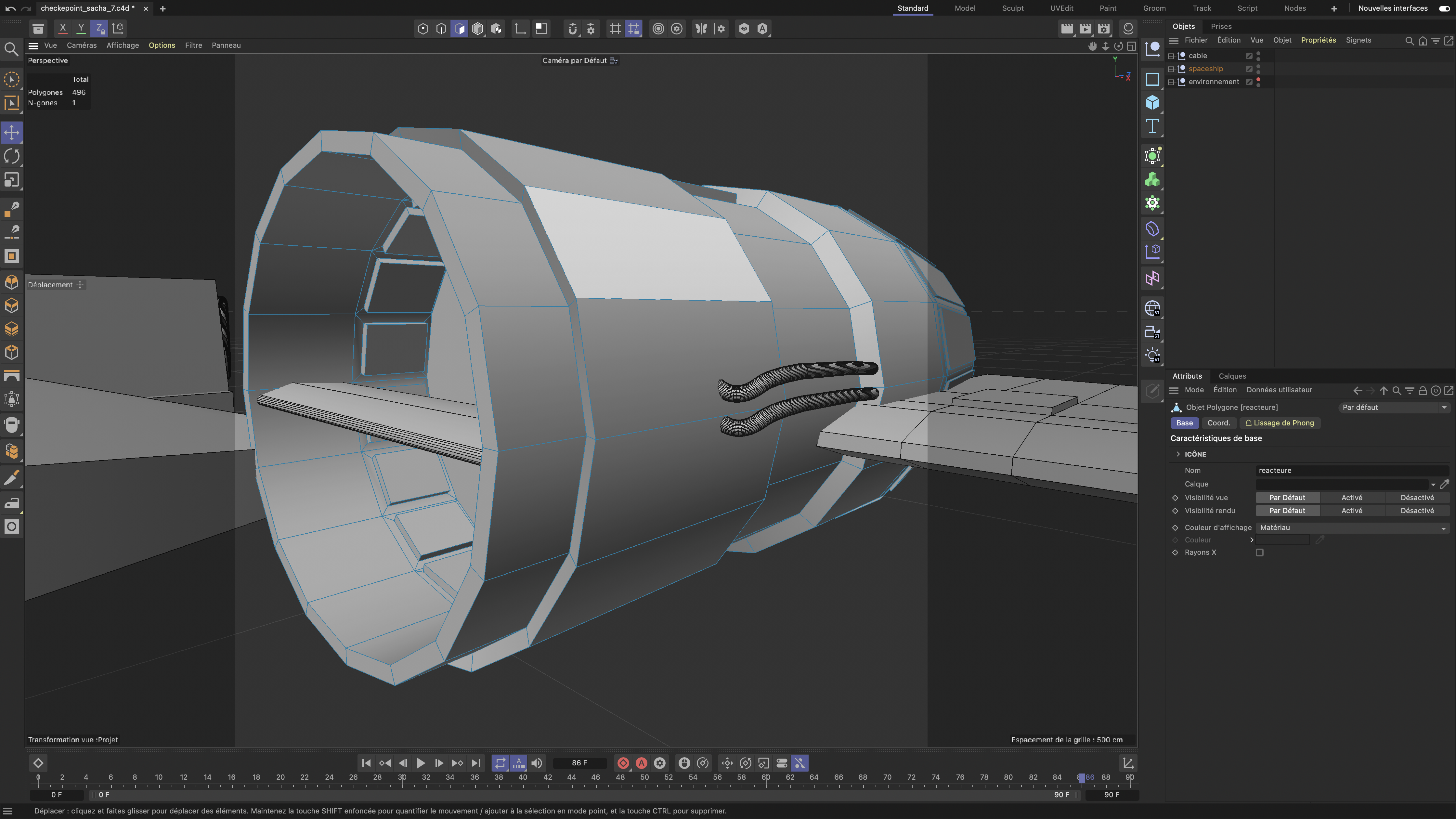Image resolution: width=1456 pixels, height=819 pixels.
Task: Open the Caméras viewport menu
Action: [81, 45]
